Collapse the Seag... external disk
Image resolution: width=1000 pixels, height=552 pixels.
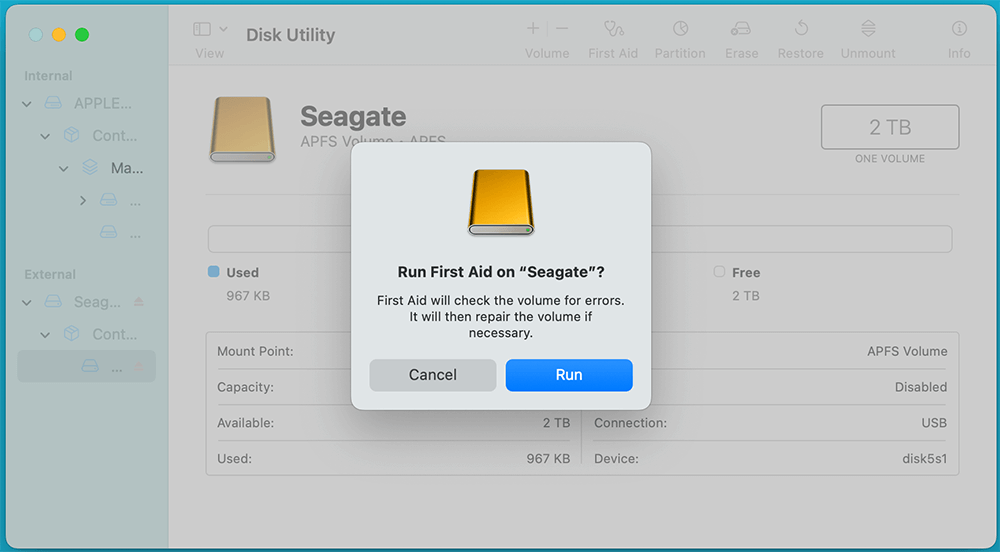click(x=27, y=302)
